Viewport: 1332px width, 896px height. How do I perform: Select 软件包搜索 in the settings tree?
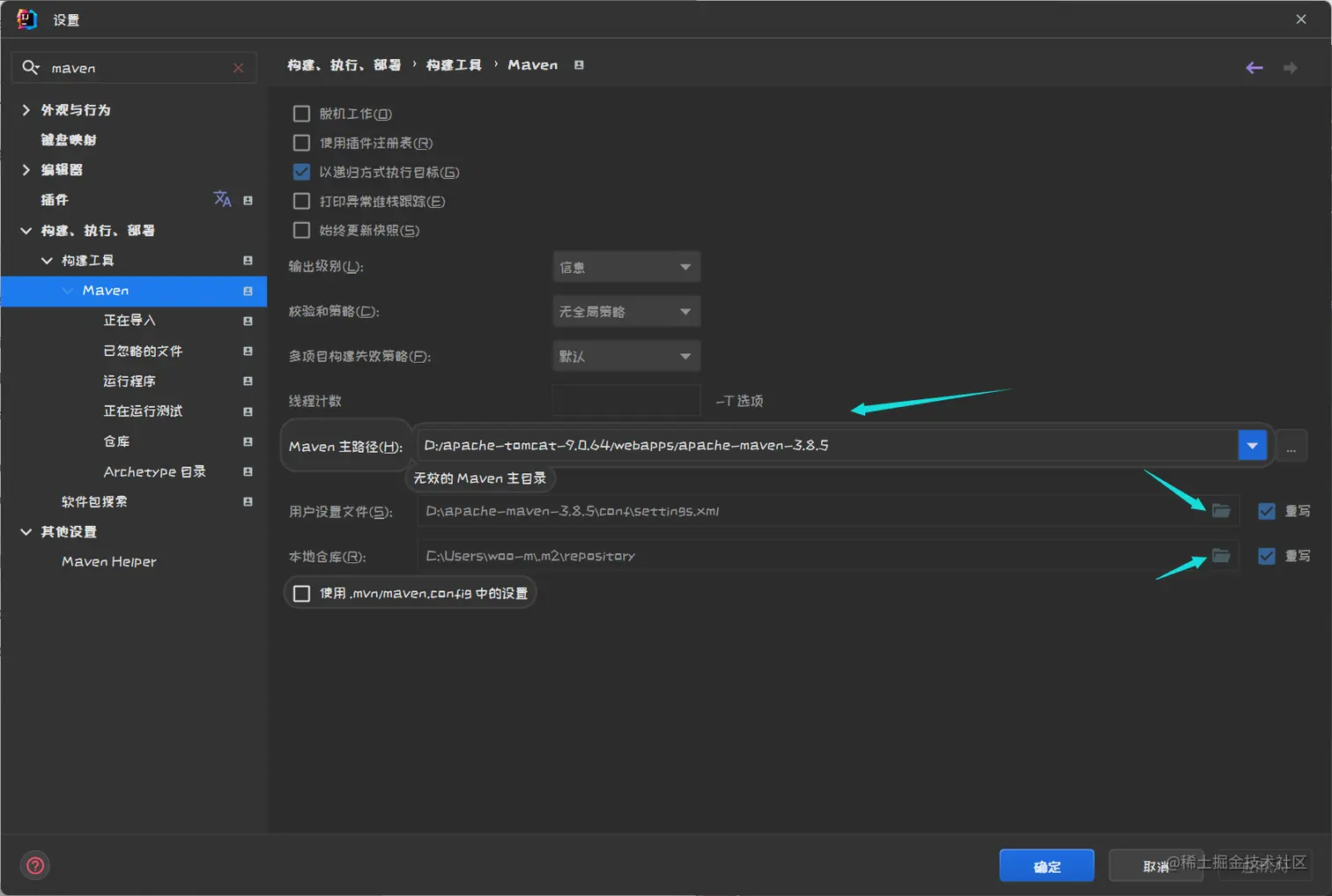pyautogui.click(x=94, y=501)
